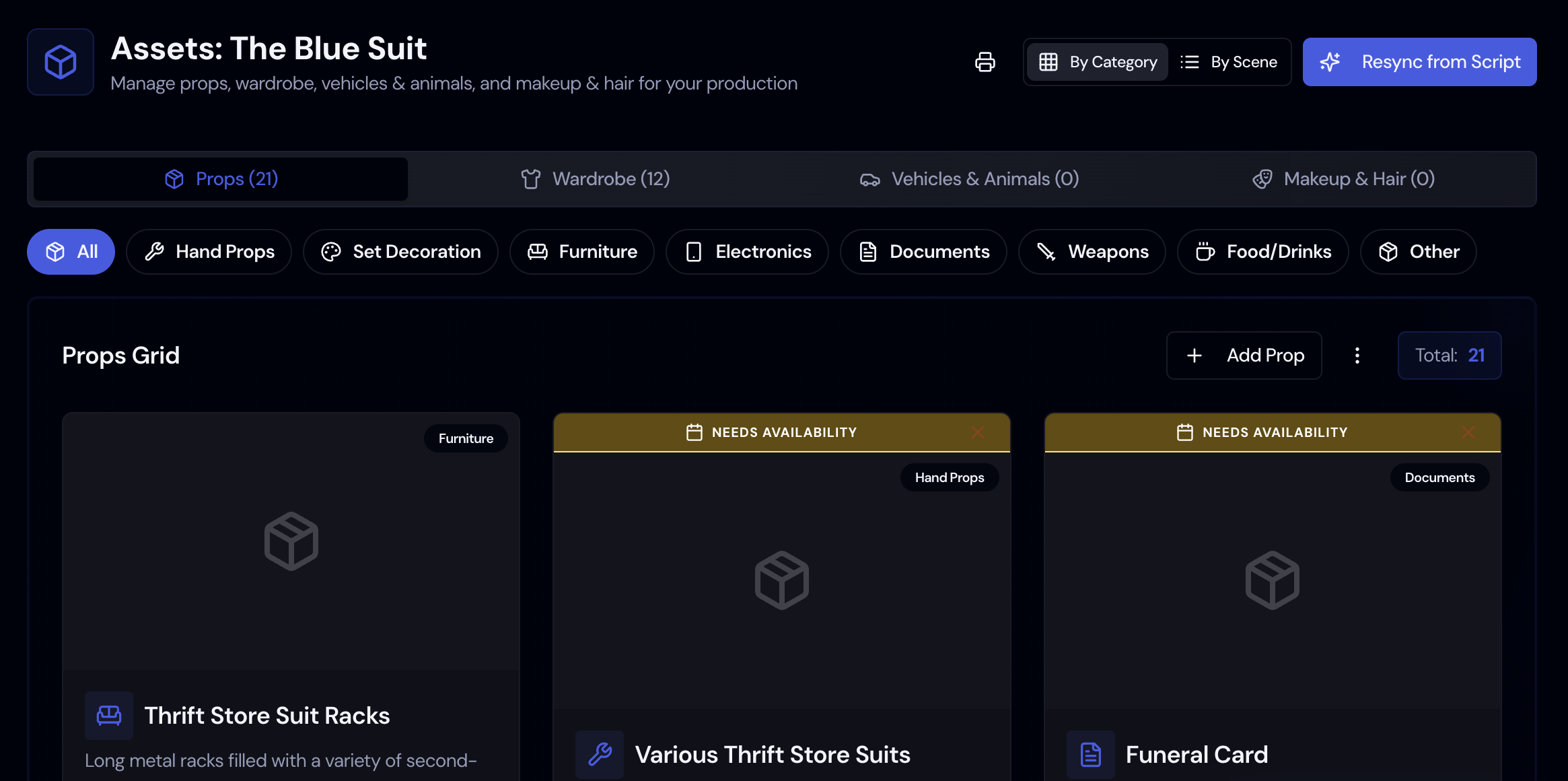Click Add Prop button
Image resolution: width=1568 pixels, height=781 pixels.
point(1244,355)
